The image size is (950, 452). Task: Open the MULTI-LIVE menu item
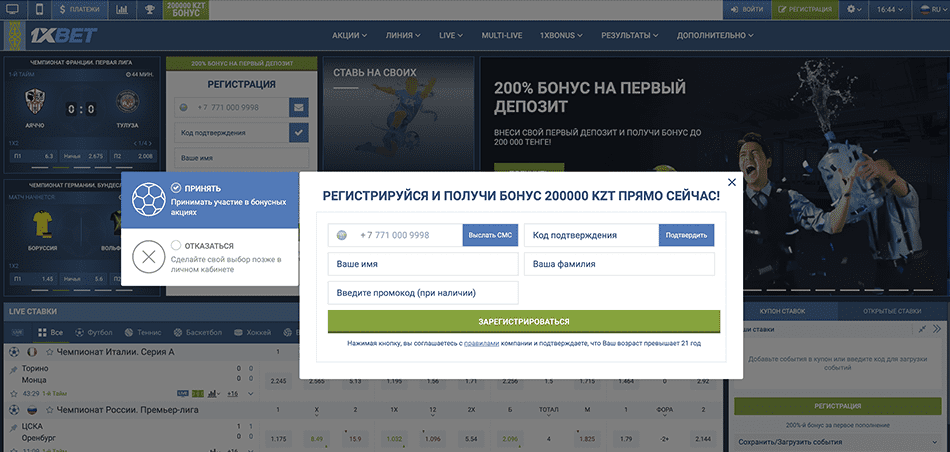502,35
